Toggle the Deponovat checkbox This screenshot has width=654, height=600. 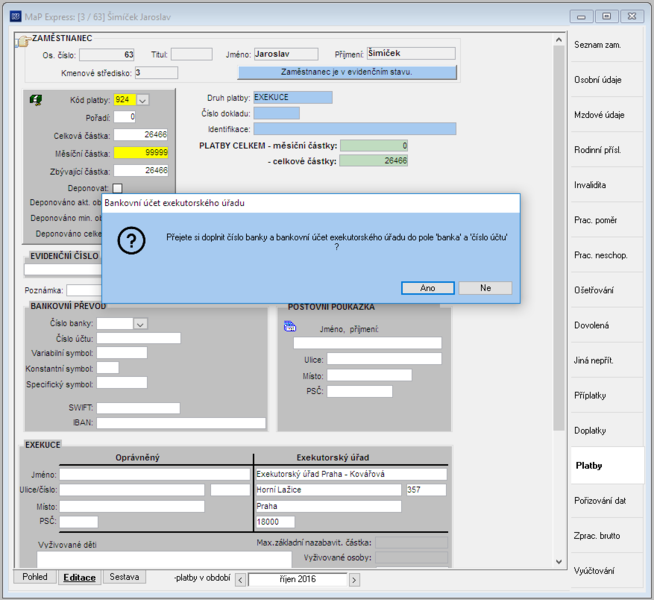(x=118, y=188)
